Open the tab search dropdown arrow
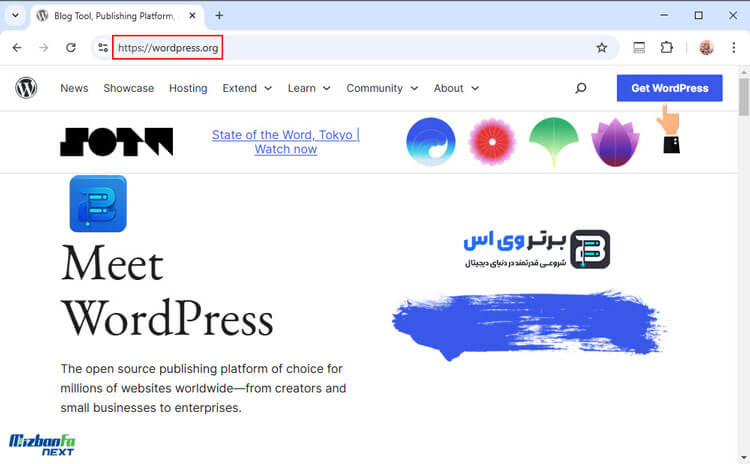This screenshot has width=750, height=464. [x=15, y=15]
